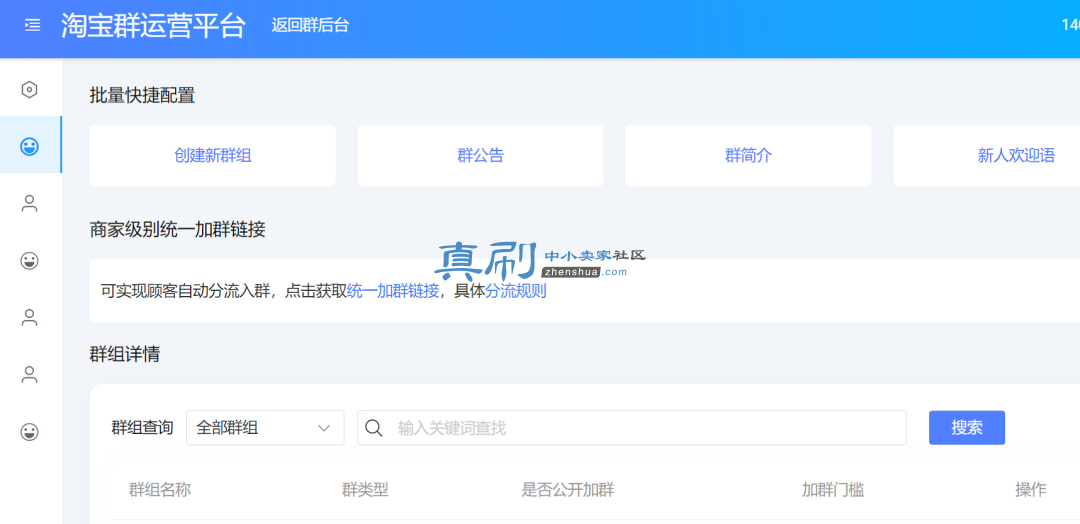Focus the 输入关键词查找 search field
Viewport: 1080px width, 524px height.
(632, 428)
